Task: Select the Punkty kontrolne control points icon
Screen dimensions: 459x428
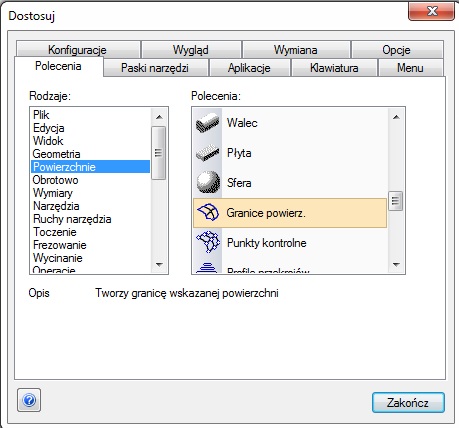Action: pyautogui.click(x=208, y=242)
